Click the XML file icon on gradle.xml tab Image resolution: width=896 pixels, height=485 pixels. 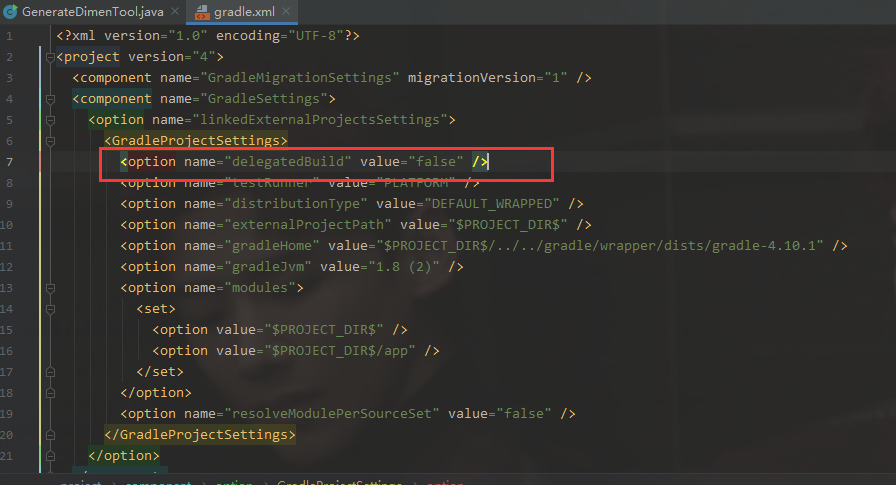pyautogui.click(x=202, y=12)
